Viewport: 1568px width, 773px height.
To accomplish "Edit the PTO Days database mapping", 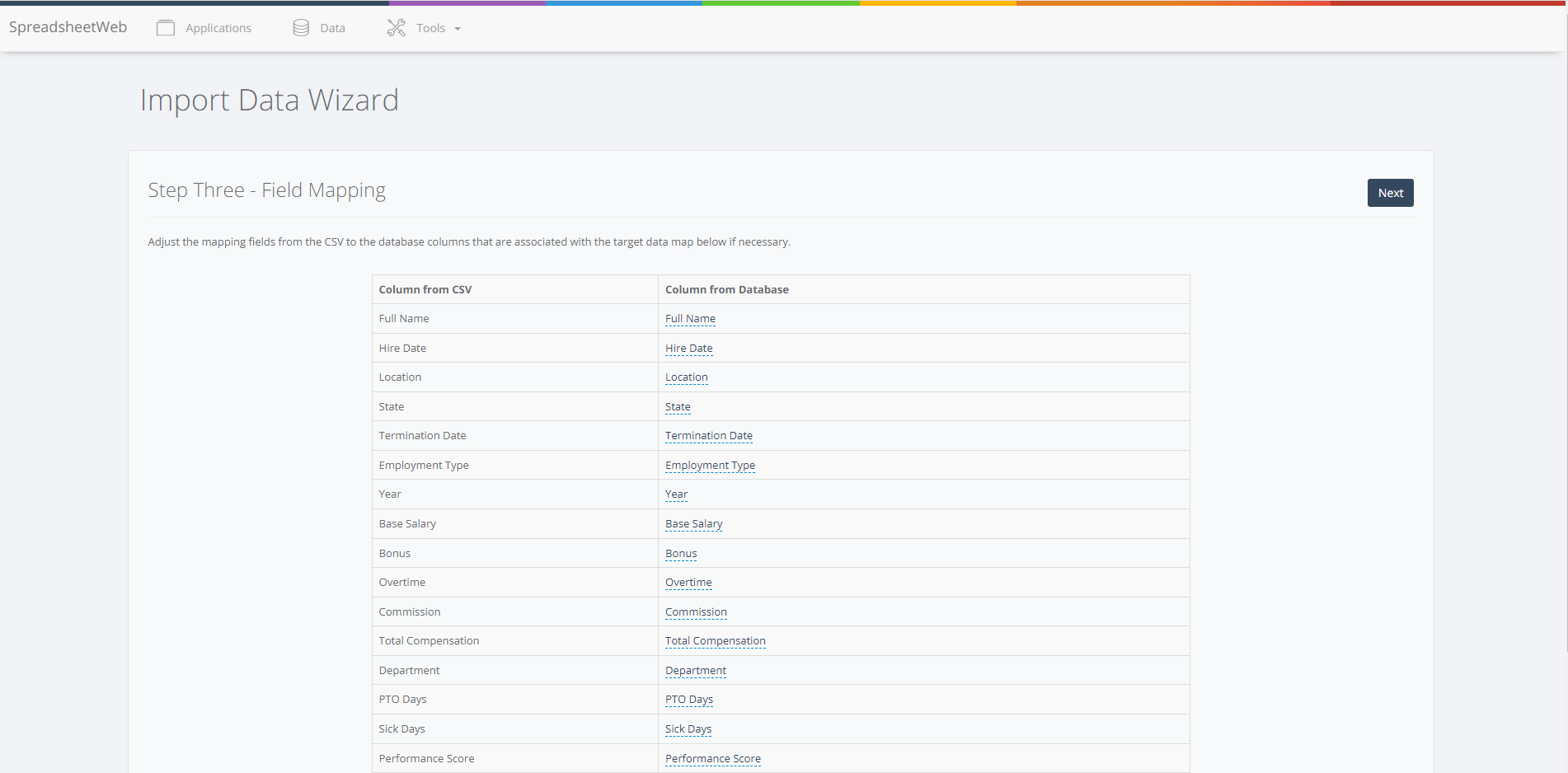I will tap(689, 700).
